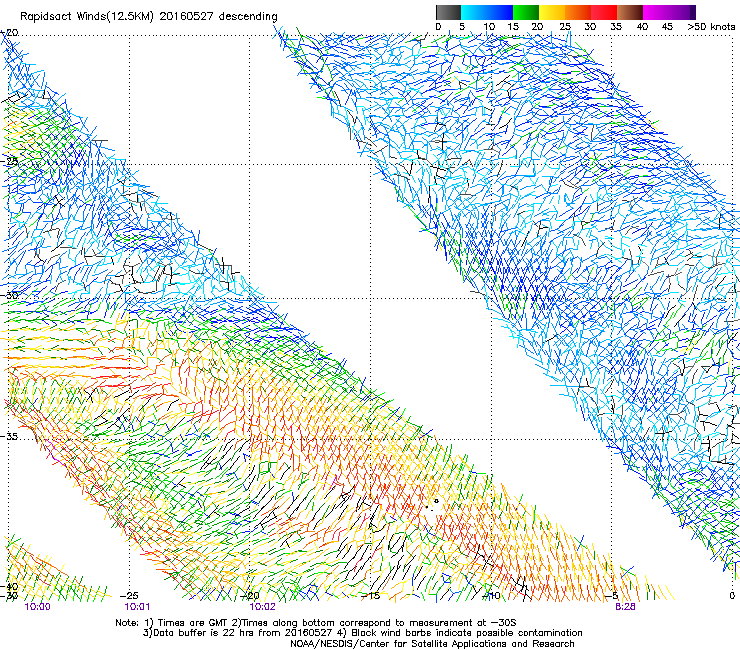This screenshot has height=650, width=740.
Task: Click the -35 latitude label on left axis
Action: (x=10, y=437)
